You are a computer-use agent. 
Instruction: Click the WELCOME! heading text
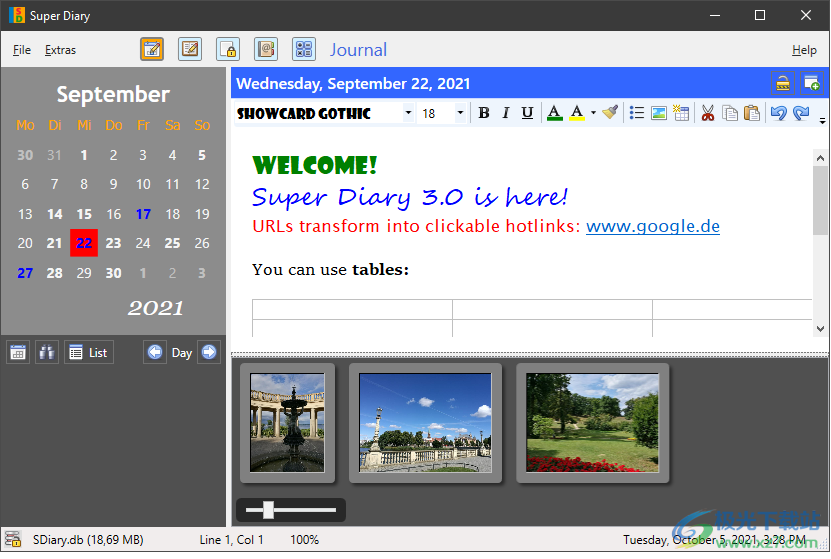point(315,165)
